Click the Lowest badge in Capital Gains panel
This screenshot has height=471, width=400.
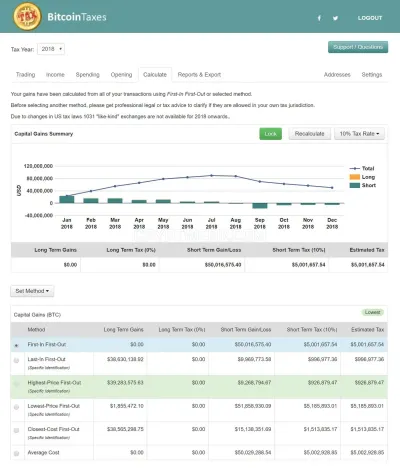pos(373,312)
